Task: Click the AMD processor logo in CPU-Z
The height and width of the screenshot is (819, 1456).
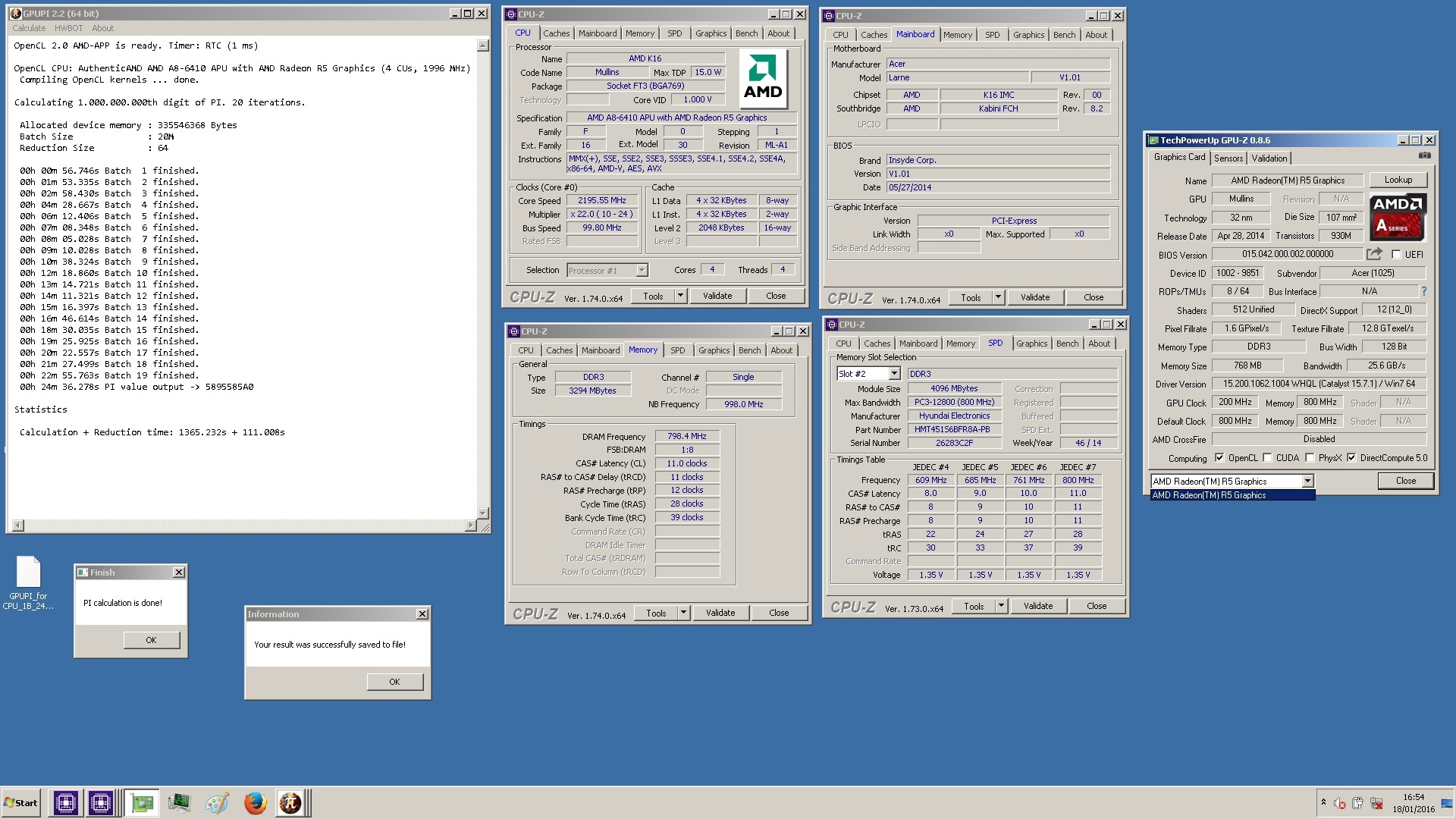Action: coord(762,80)
